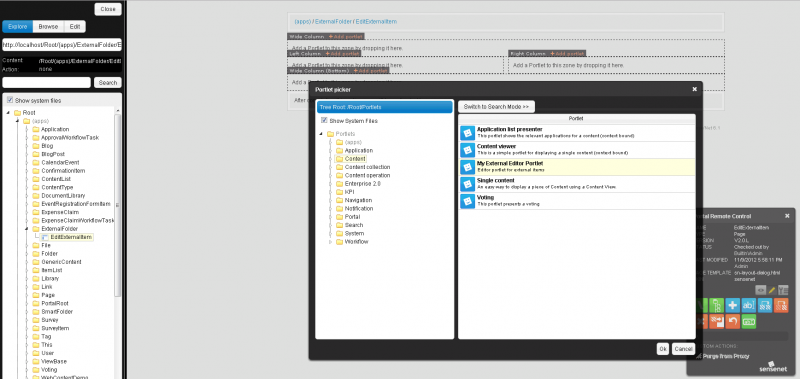Click the green rectangular field icon
This screenshot has width=800, height=379.
749,321
